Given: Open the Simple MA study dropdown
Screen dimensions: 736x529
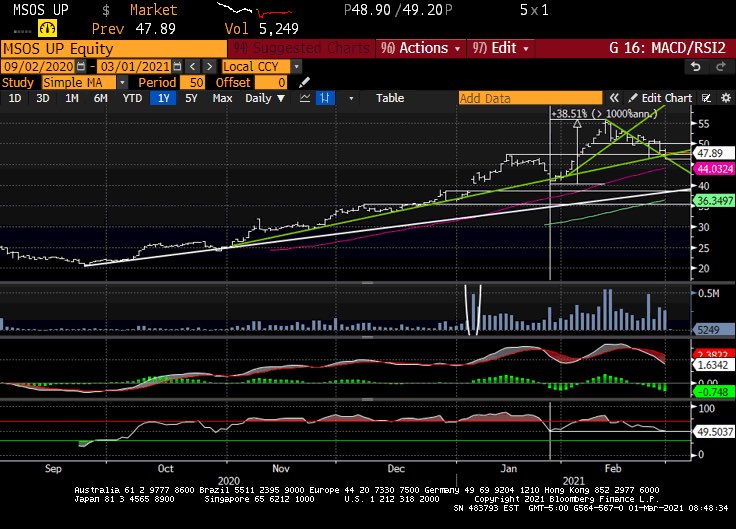Looking at the screenshot, I should click(x=122, y=83).
